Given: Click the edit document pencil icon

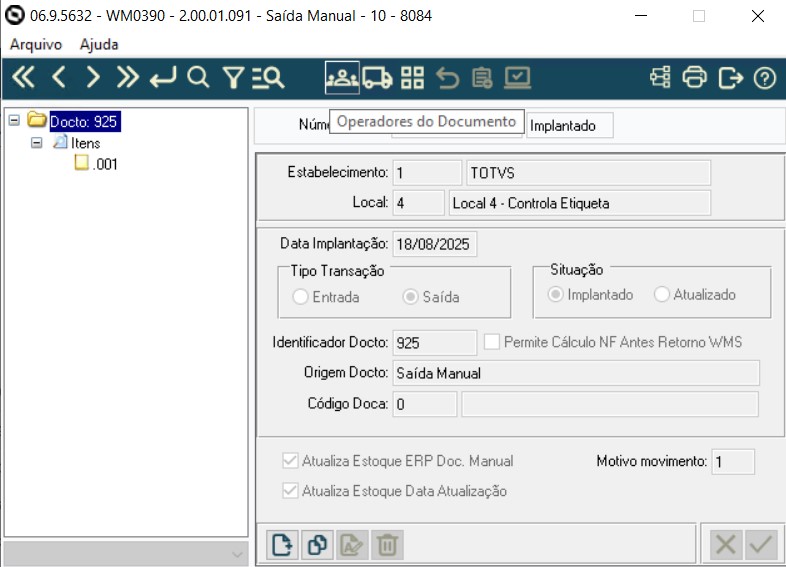Looking at the screenshot, I should coord(352,545).
